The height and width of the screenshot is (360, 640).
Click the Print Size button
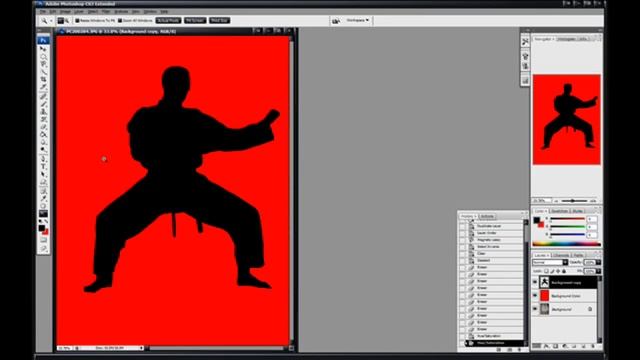pyautogui.click(x=220, y=20)
